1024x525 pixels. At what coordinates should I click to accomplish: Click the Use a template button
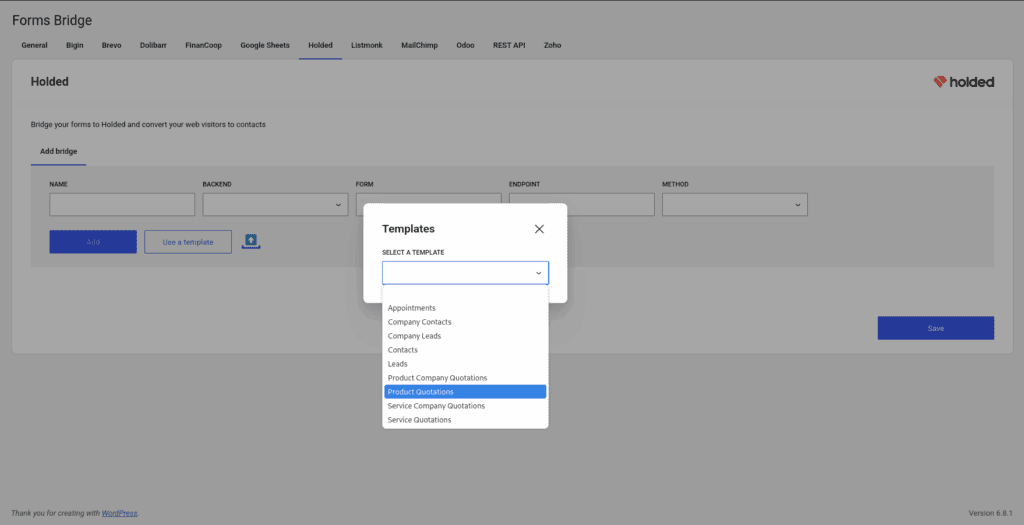coord(188,242)
